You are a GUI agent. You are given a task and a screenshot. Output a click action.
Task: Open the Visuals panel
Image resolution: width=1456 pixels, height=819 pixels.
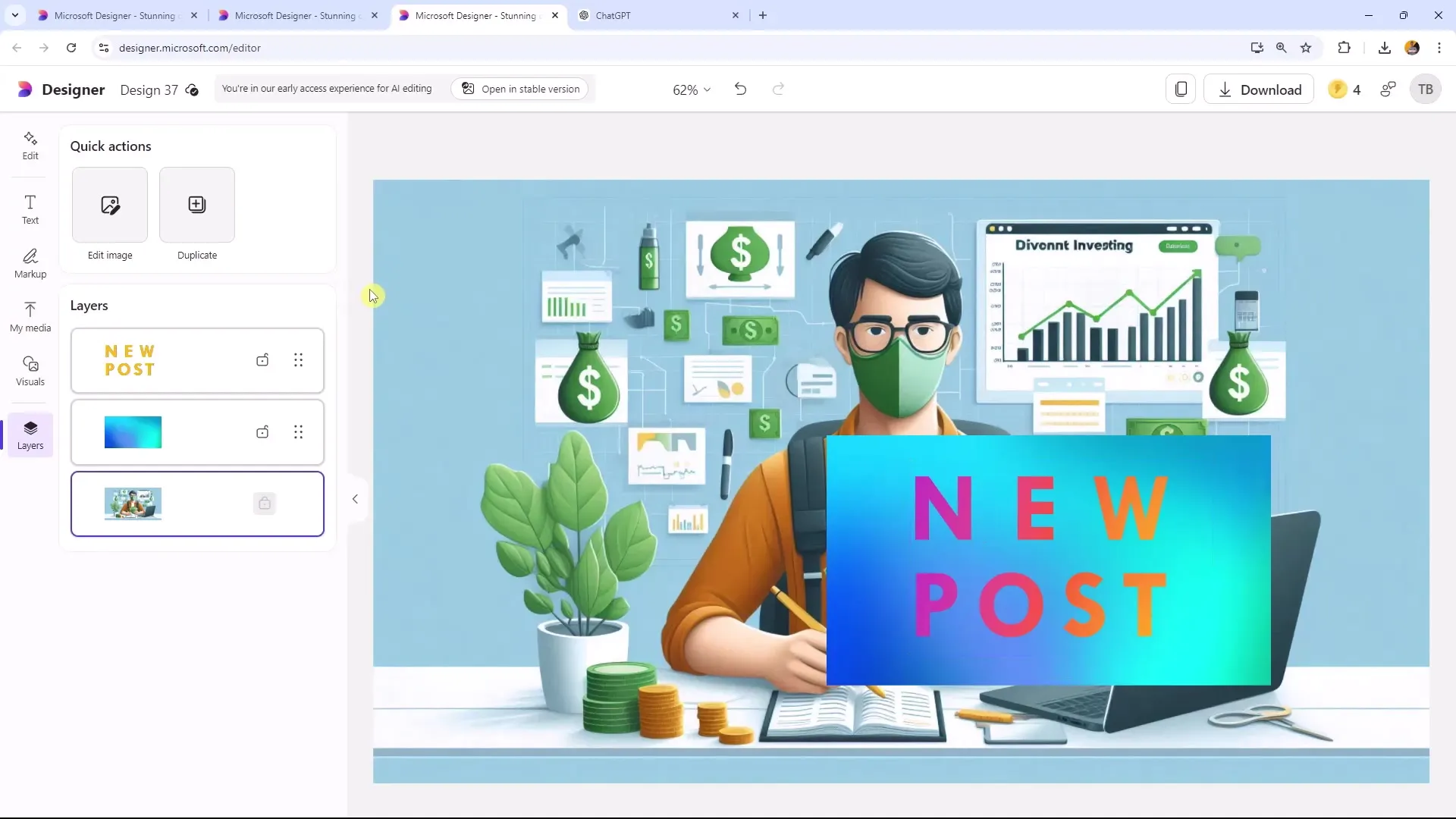coord(30,371)
